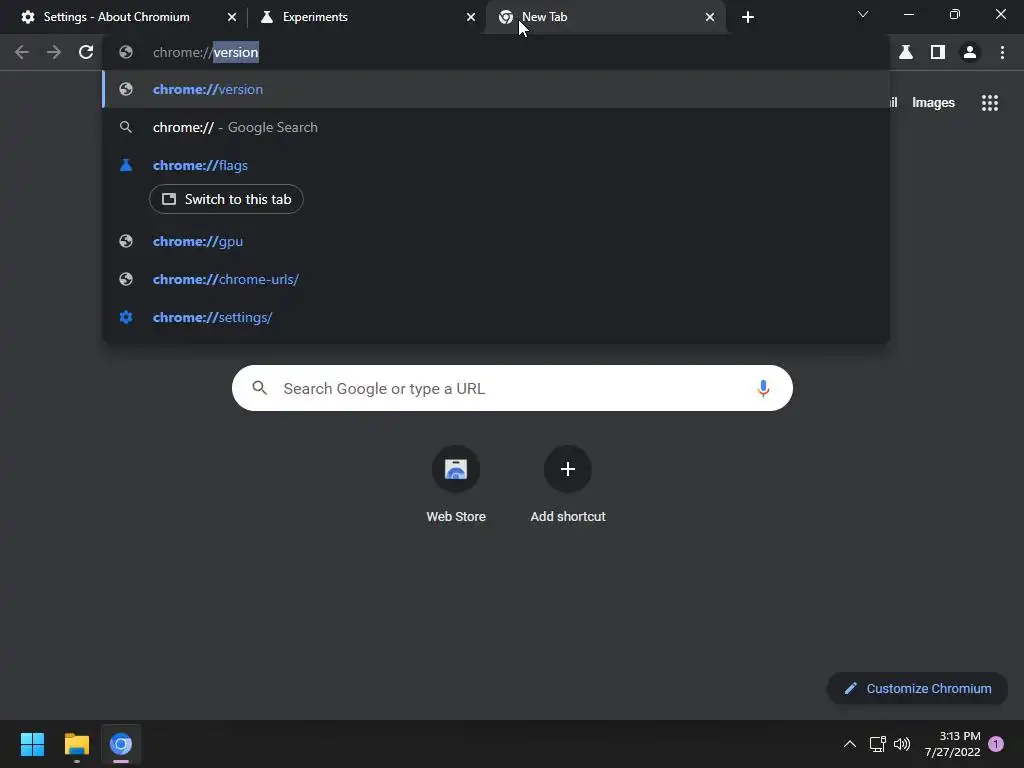Select the New Tab tab
Image resolution: width=1024 pixels, height=768 pixels.
[606, 17]
